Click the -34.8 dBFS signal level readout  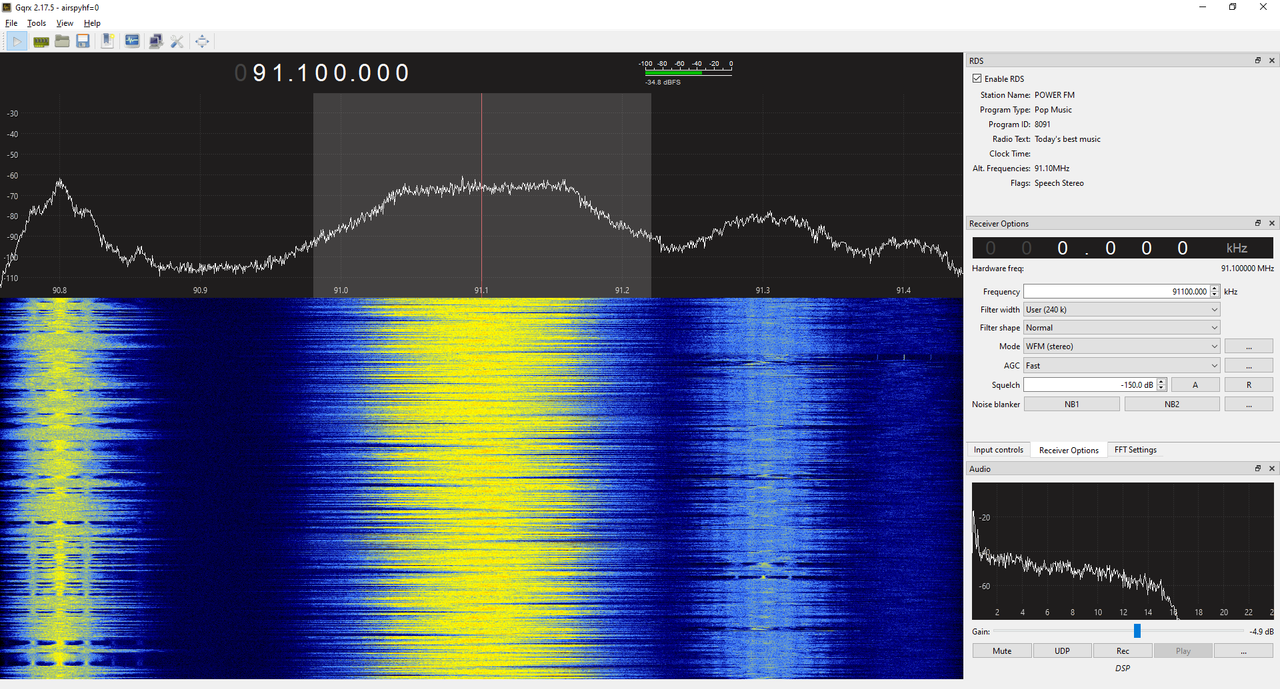[663, 83]
